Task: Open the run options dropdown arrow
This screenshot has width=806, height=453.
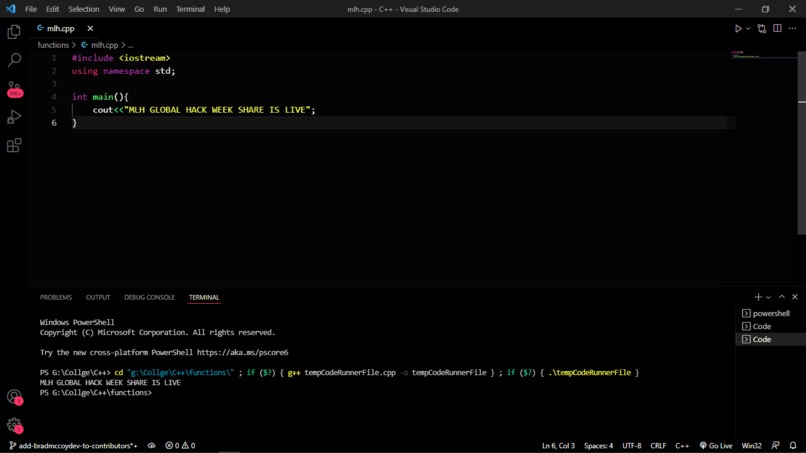Action: (x=748, y=29)
